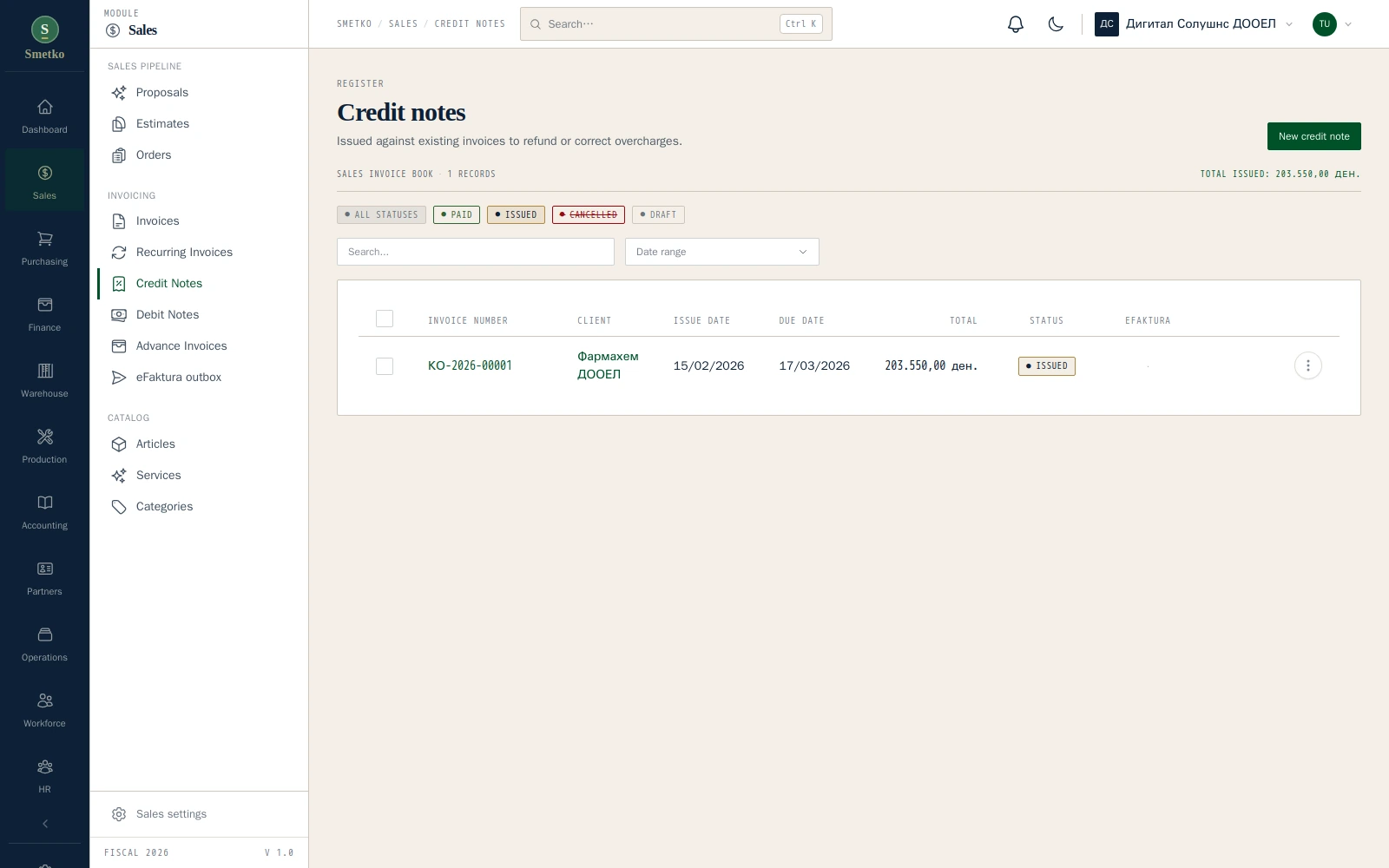Viewport: 1389px width, 868px height.
Task: Select the KO-2026-00001 row checkbox
Action: point(385,366)
